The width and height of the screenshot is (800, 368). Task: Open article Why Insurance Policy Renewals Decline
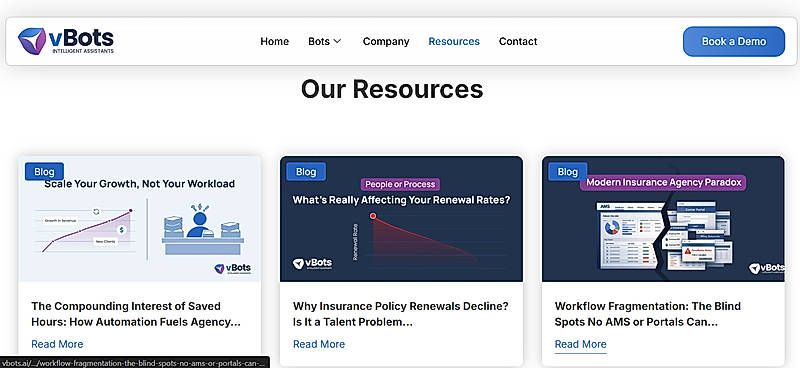point(401,314)
